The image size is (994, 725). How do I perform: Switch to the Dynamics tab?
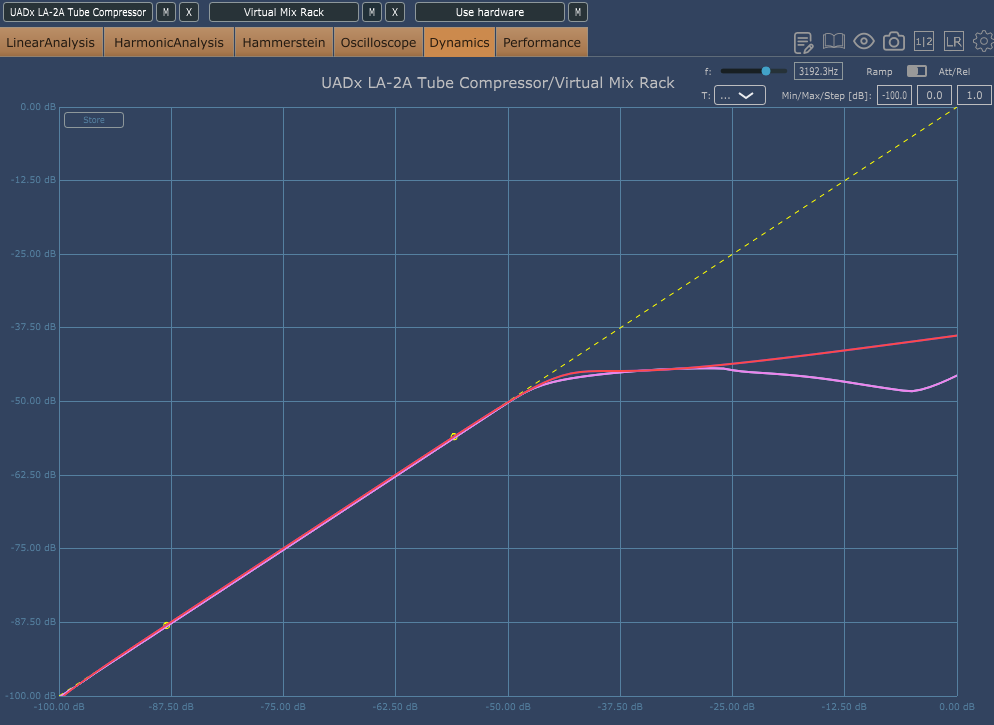coord(459,42)
